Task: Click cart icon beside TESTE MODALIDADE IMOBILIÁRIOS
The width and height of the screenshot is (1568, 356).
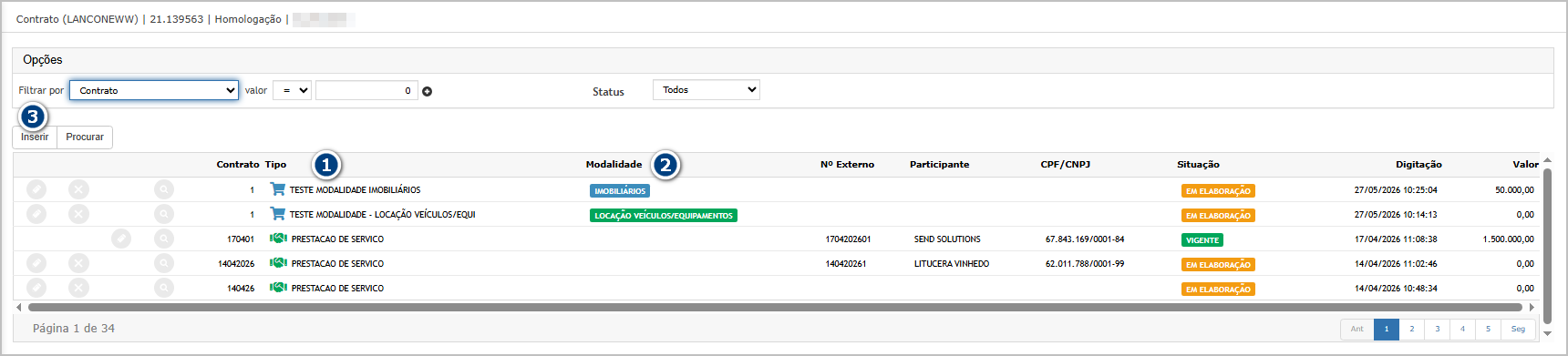Action: [277, 189]
